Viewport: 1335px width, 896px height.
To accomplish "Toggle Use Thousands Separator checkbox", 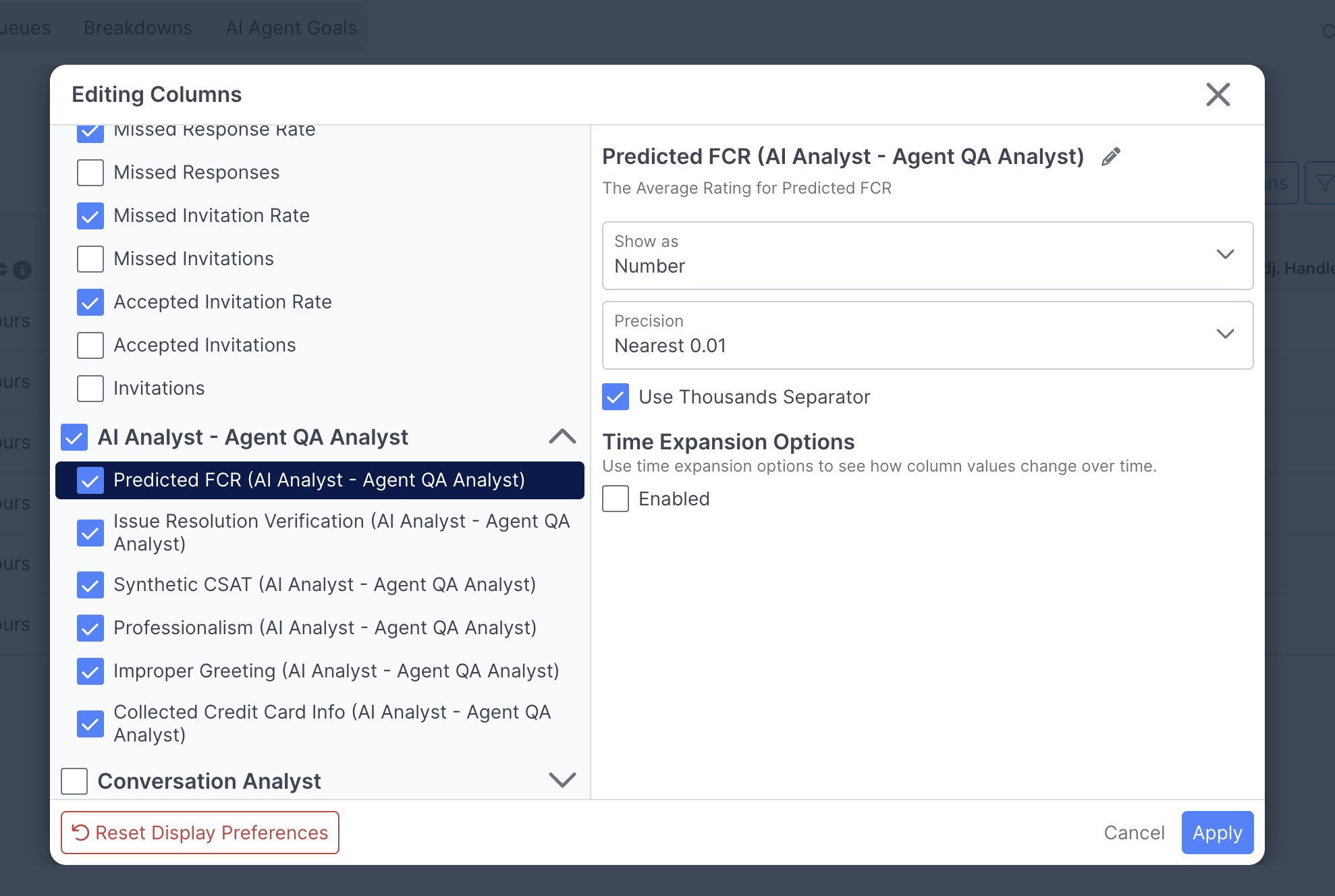I will pos(616,397).
